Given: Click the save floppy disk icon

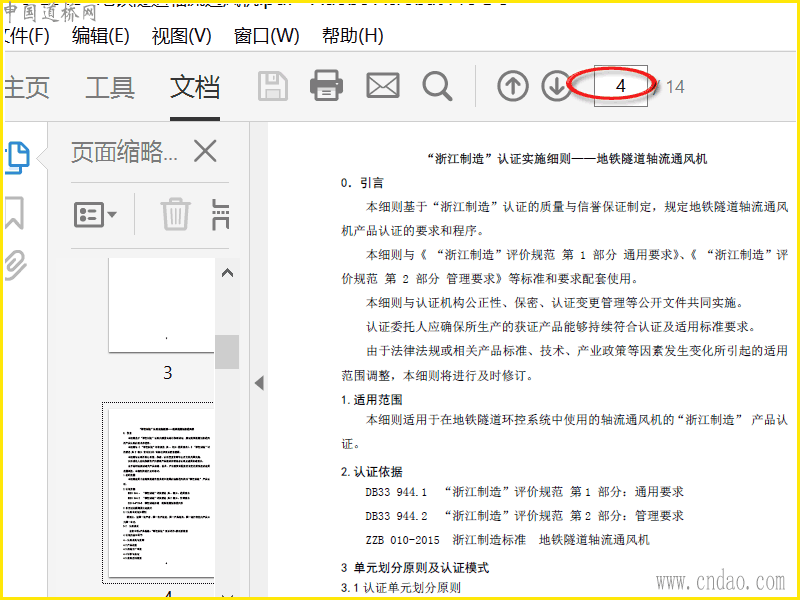Looking at the screenshot, I should [273, 86].
